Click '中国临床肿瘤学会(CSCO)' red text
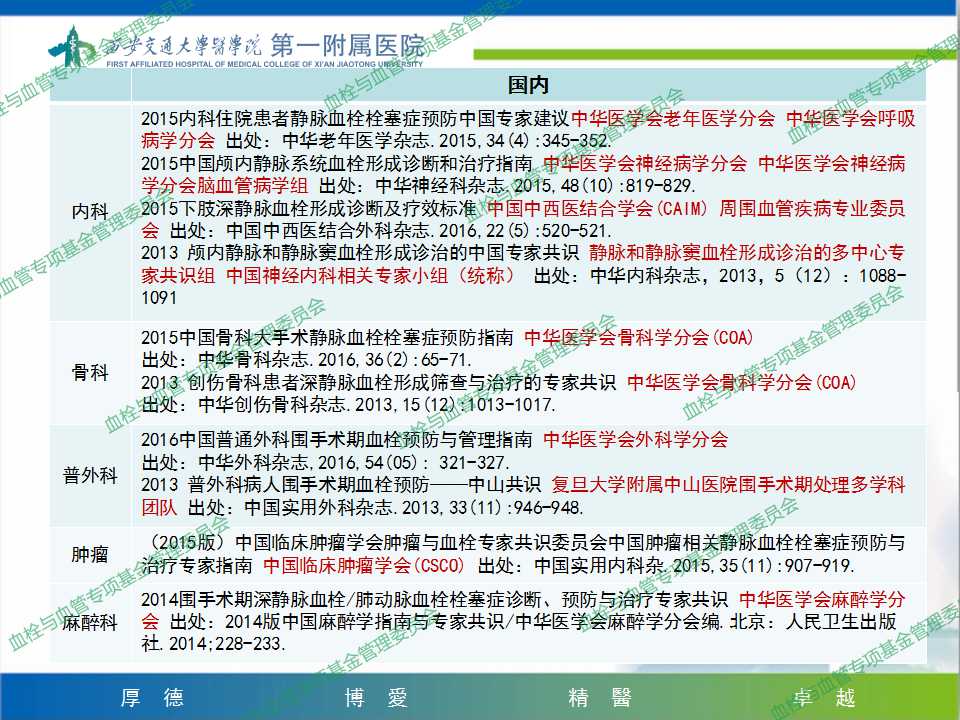This screenshot has width=960, height=720. tap(364, 565)
